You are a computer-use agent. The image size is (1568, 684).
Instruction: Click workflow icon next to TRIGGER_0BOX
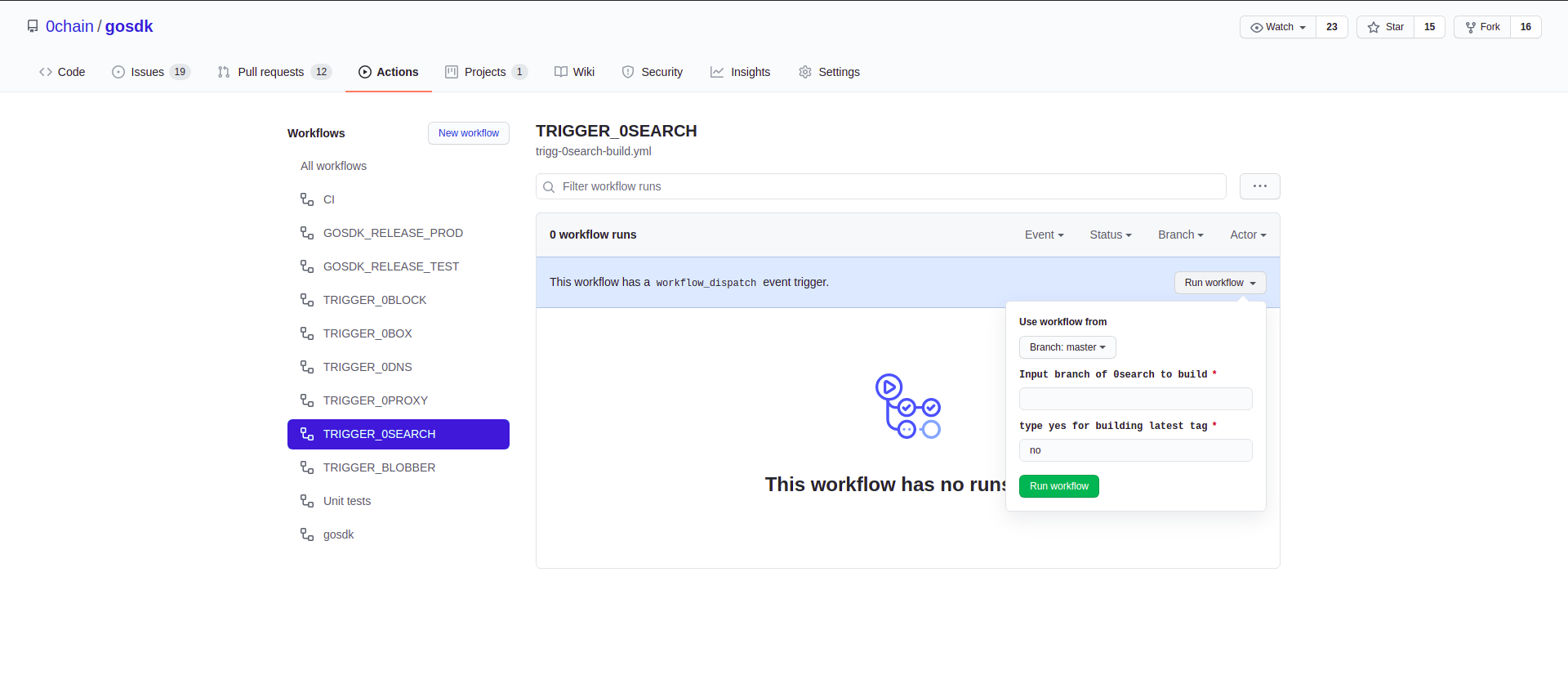click(x=307, y=333)
